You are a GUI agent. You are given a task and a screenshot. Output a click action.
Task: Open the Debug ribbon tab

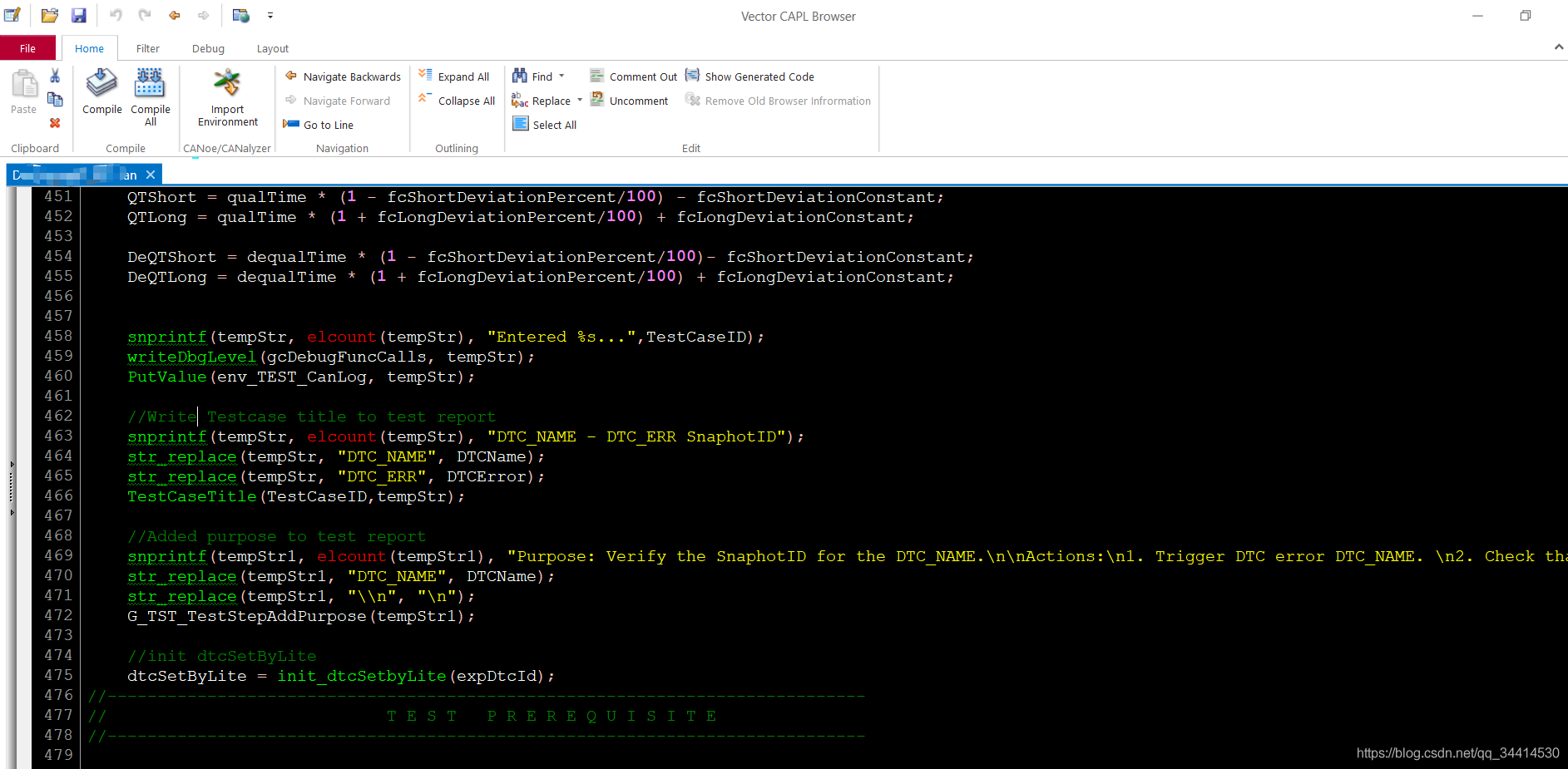click(x=208, y=49)
